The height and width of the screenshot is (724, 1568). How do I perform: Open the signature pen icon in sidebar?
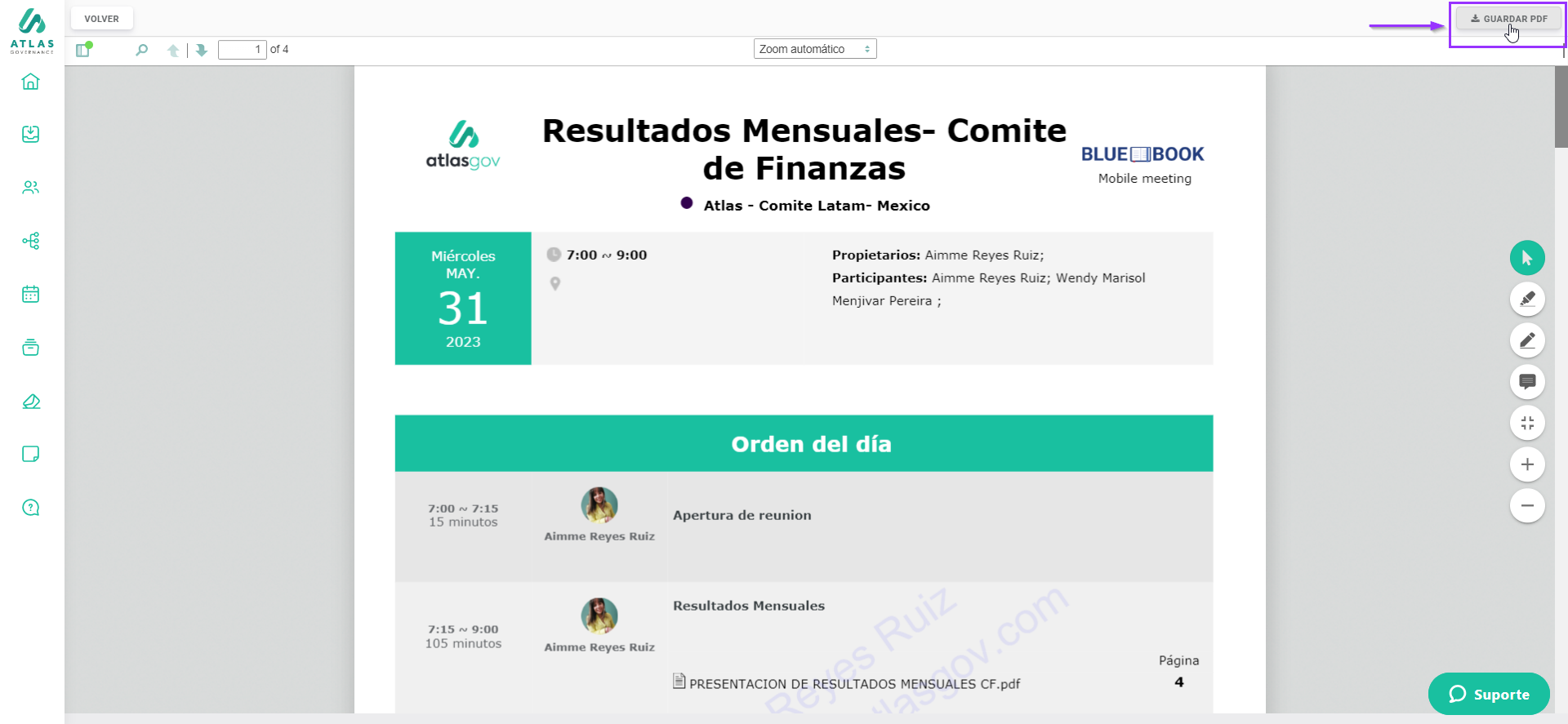[x=31, y=401]
